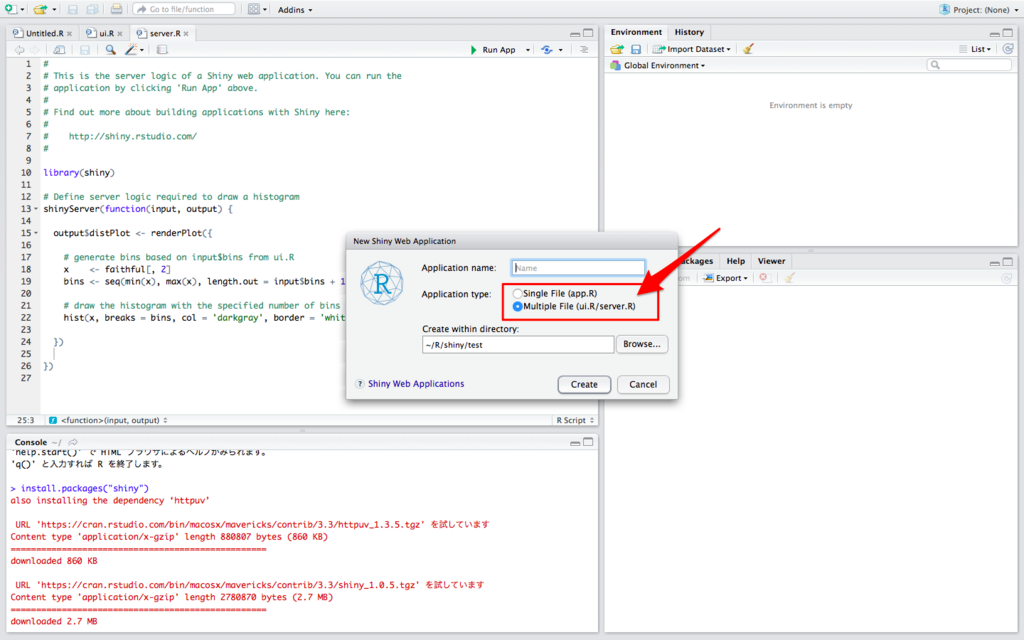Image resolution: width=1024 pixels, height=640 pixels.
Task: Click the editor Back navigation arrow
Action: pos(19,50)
